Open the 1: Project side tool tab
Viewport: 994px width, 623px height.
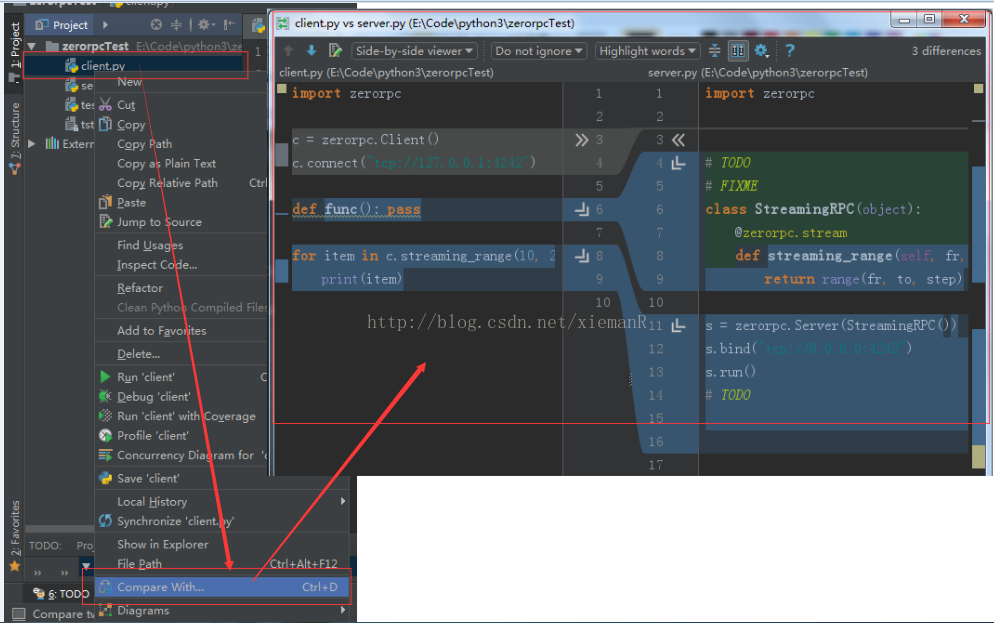tap(15, 48)
